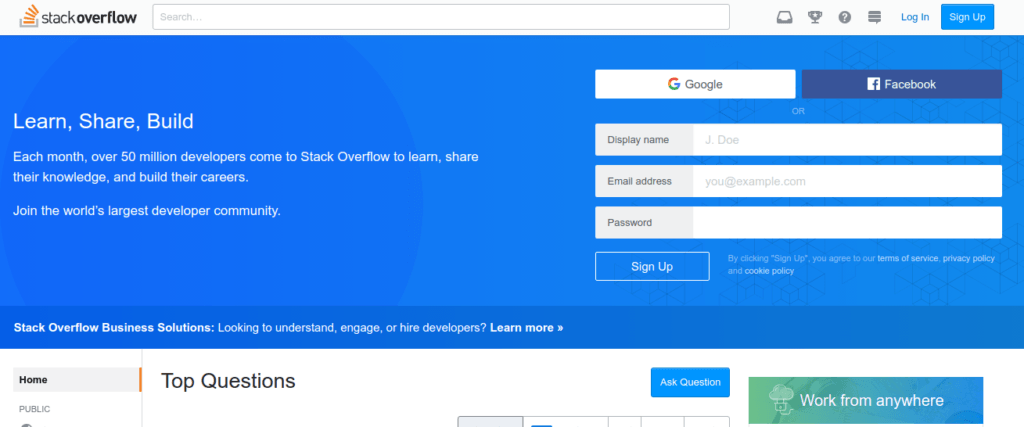This screenshot has height=427, width=1024.
Task: Click the blue Sign Up header button
Action: coord(967,17)
